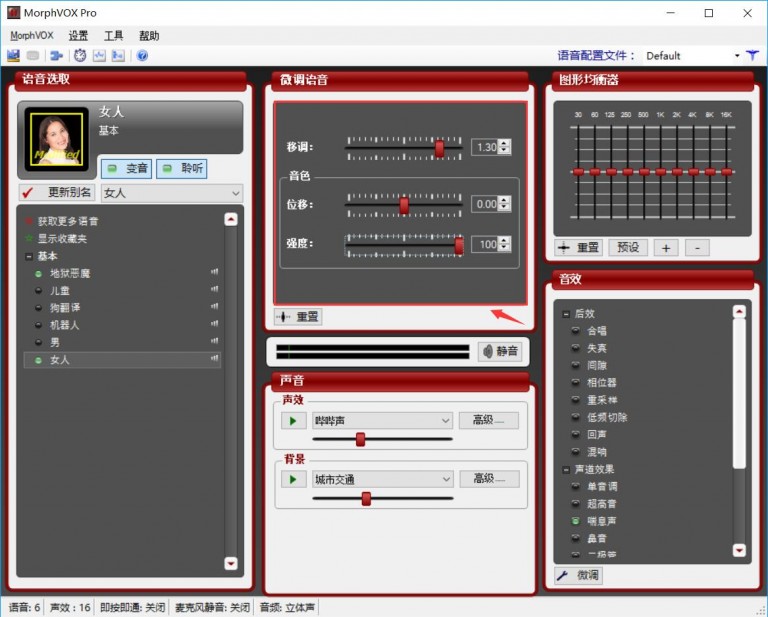The image size is (768, 617).
Task: Click the 预设 equalizer preset button
Action: coord(628,247)
